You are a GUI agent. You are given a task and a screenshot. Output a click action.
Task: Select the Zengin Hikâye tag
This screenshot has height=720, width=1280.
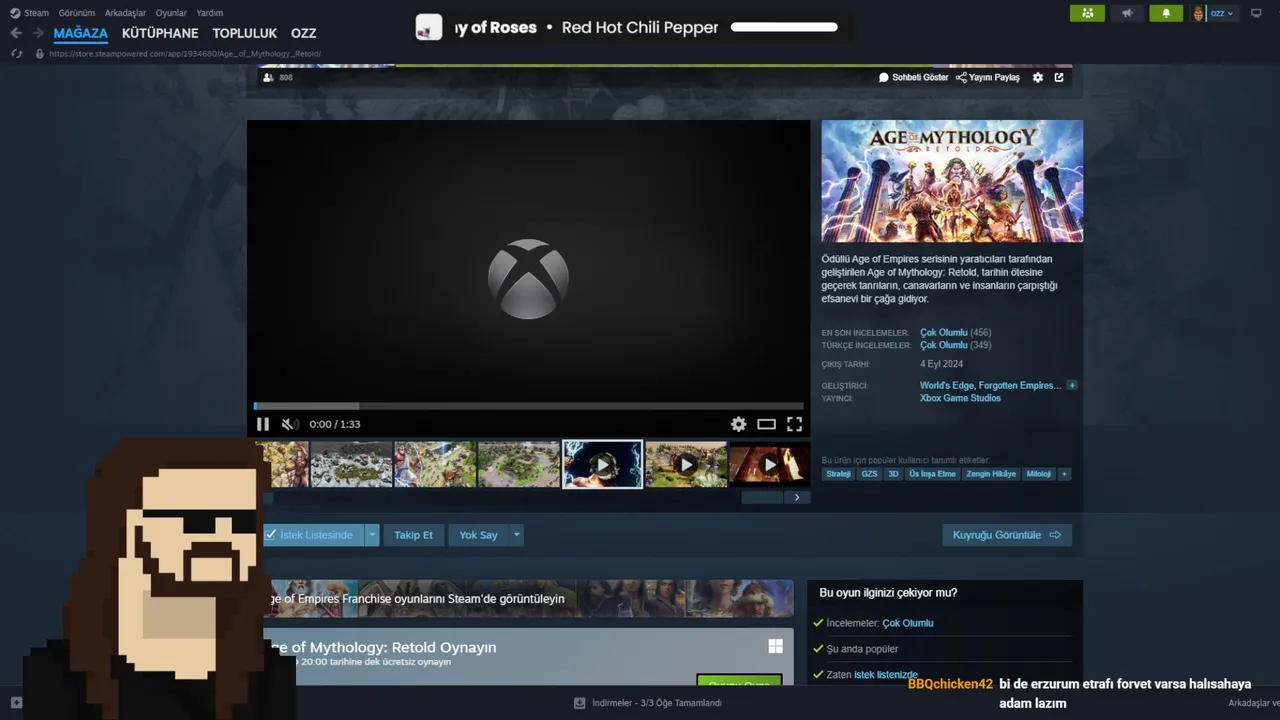[991, 474]
